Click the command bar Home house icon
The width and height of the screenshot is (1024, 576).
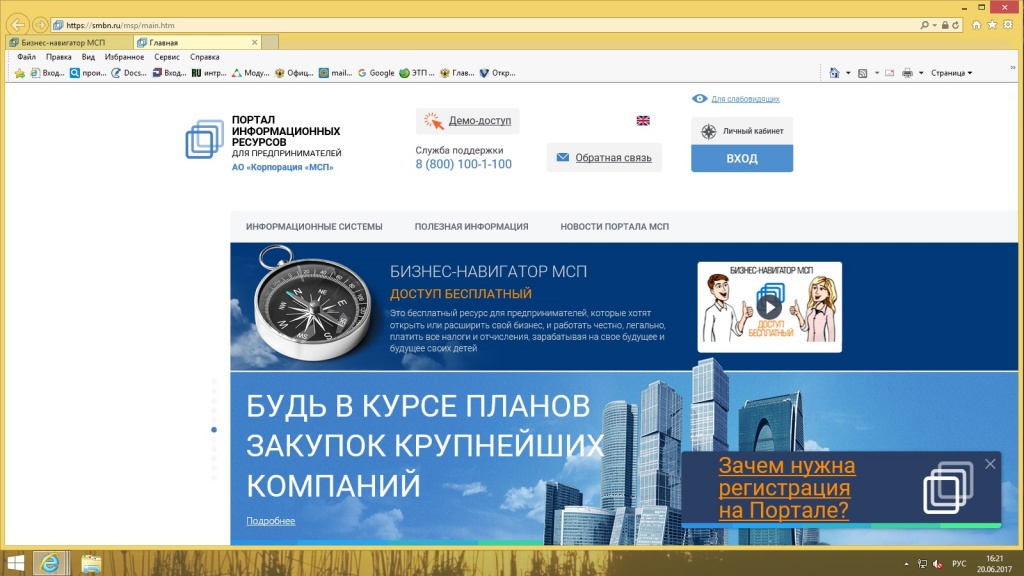834,73
